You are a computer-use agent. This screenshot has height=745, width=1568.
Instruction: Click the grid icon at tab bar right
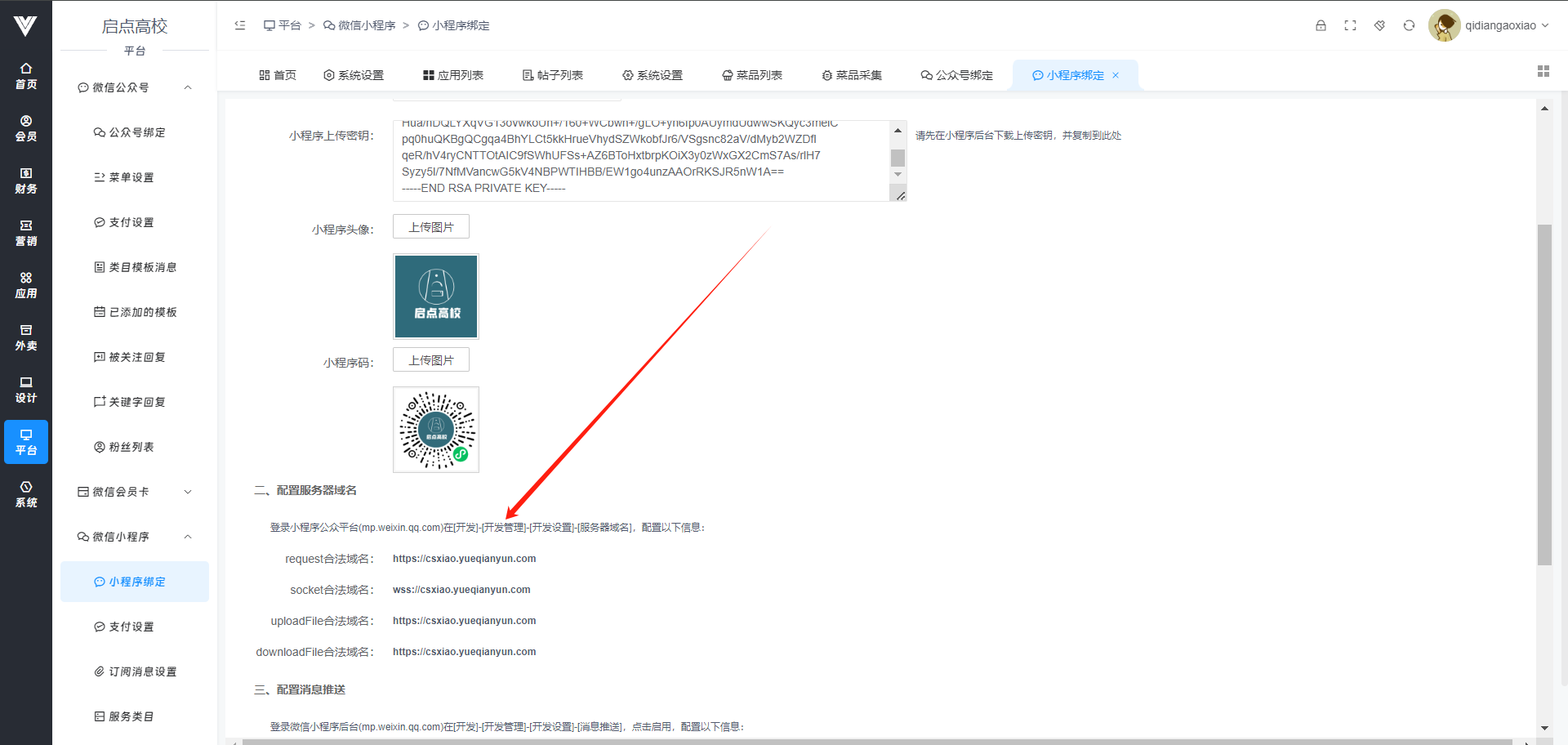click(x=1543, y=72)
